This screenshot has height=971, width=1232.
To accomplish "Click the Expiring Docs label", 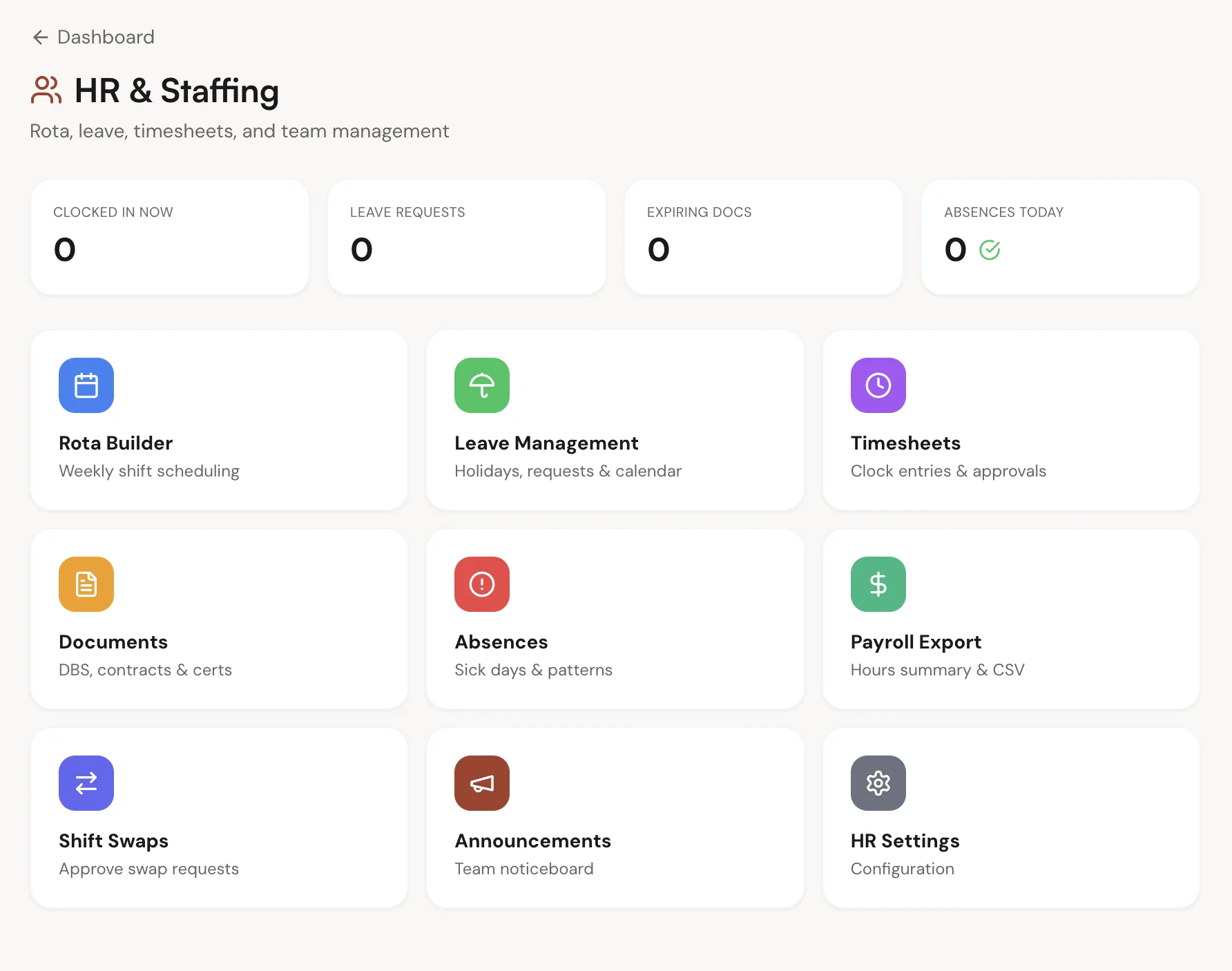I will pos(699,212).
